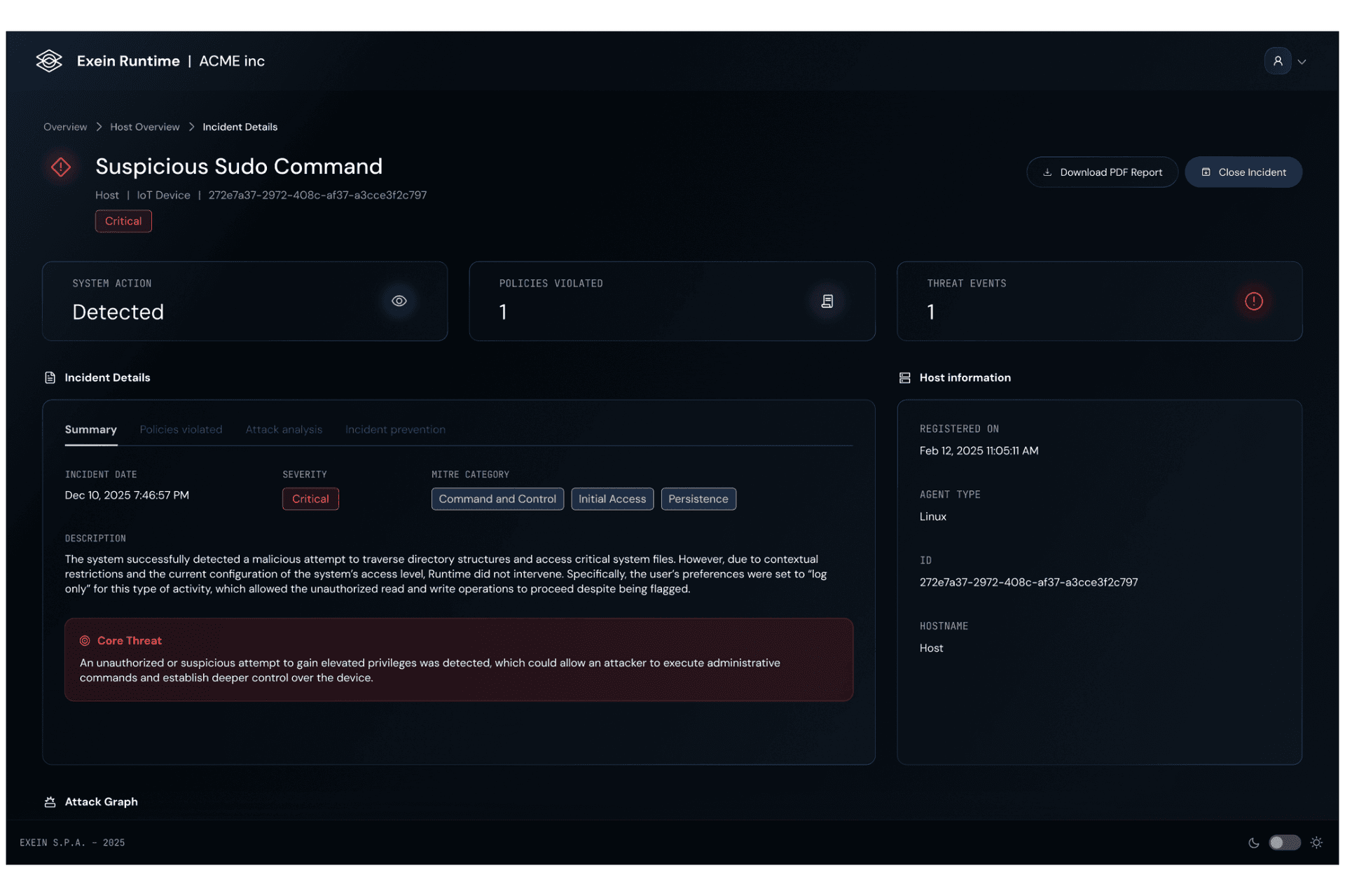
Task: Expand the user menu chevron
Action: tap(1302, 62)
